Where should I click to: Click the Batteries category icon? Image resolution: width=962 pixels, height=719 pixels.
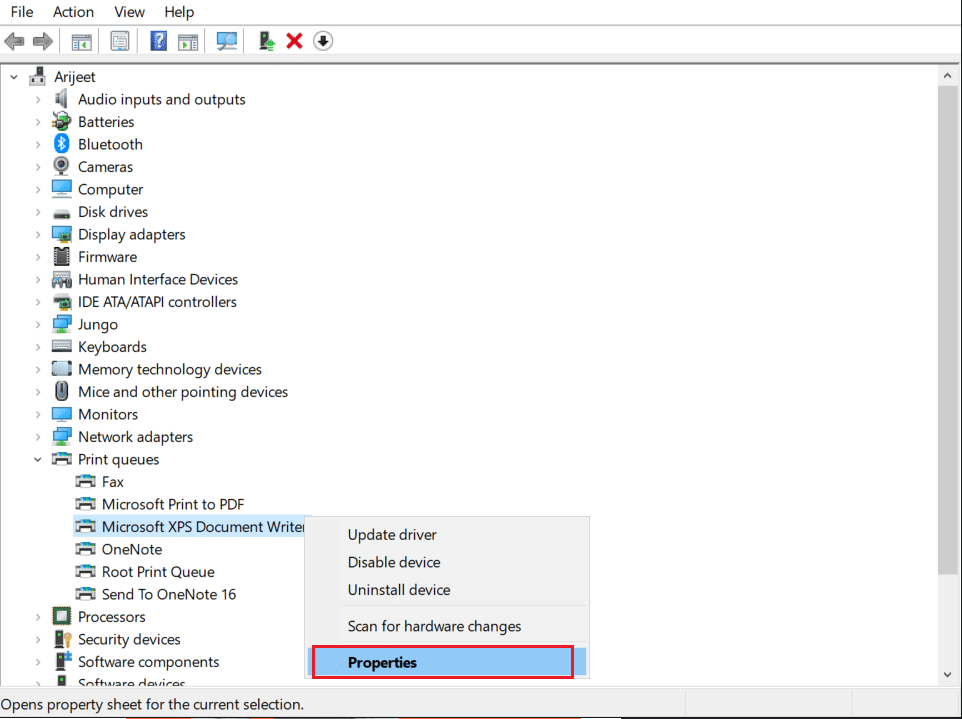click(61, 121)
